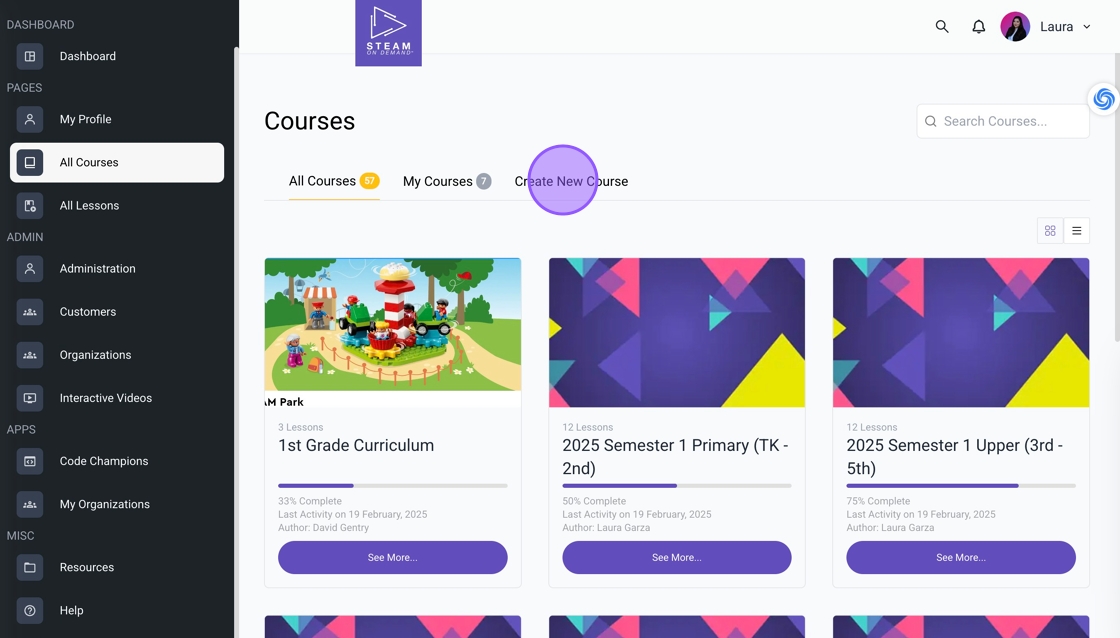Open the search magnifier icon in header
Screen dimensions: 1120x638
click(942, 26)
